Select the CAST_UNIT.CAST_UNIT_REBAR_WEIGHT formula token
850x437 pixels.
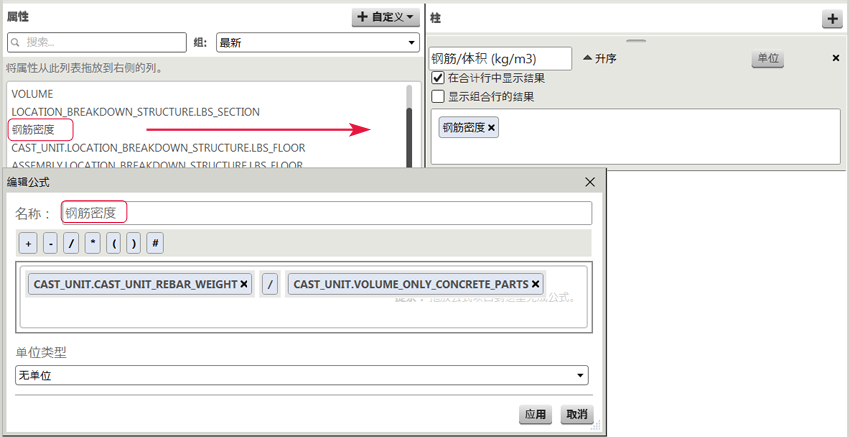(x=139, y=284)
